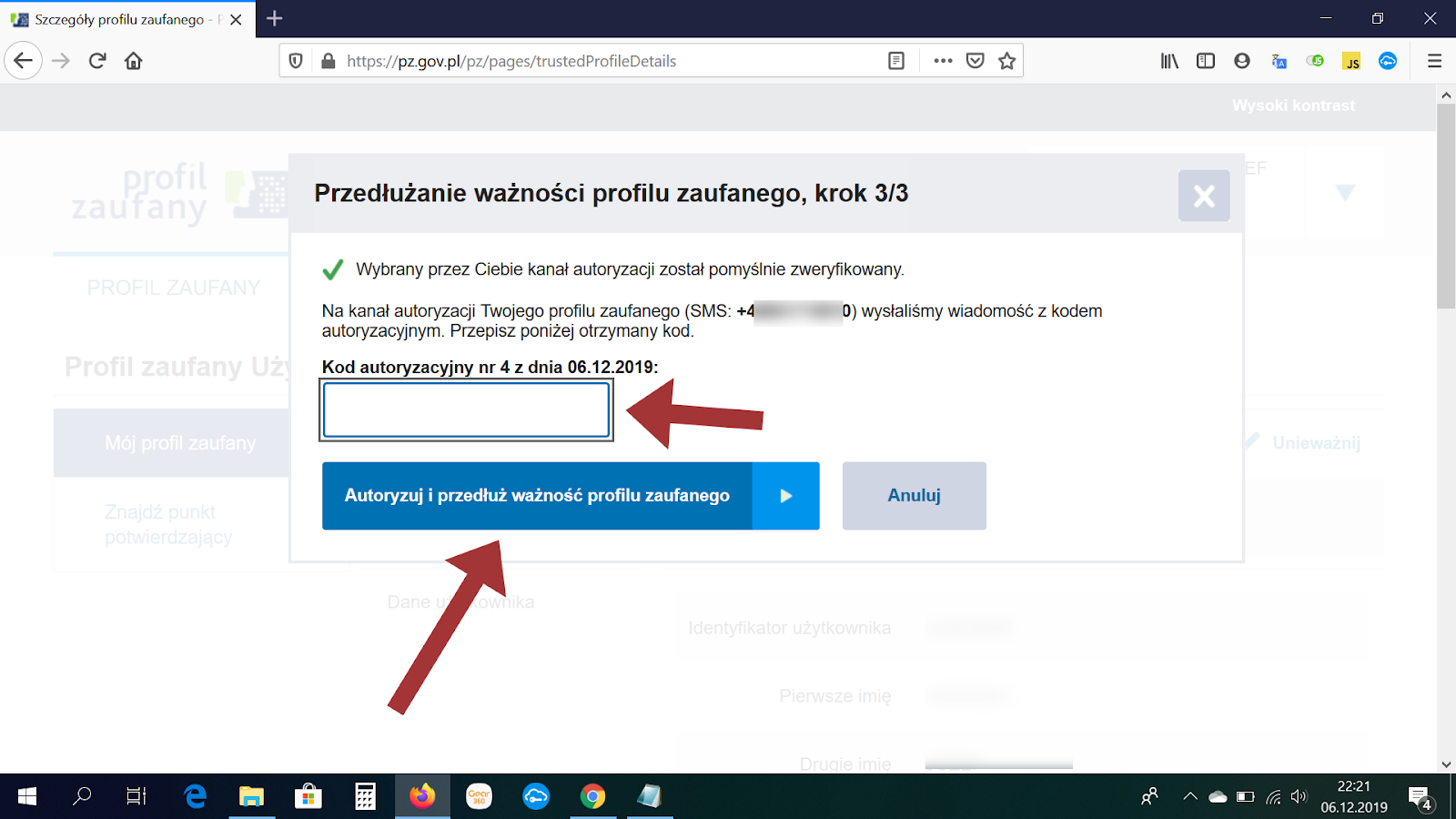Open the Firefox hamburger menu
Viewport: 1456px width, 819px height.
click(x=1434, y=60)
